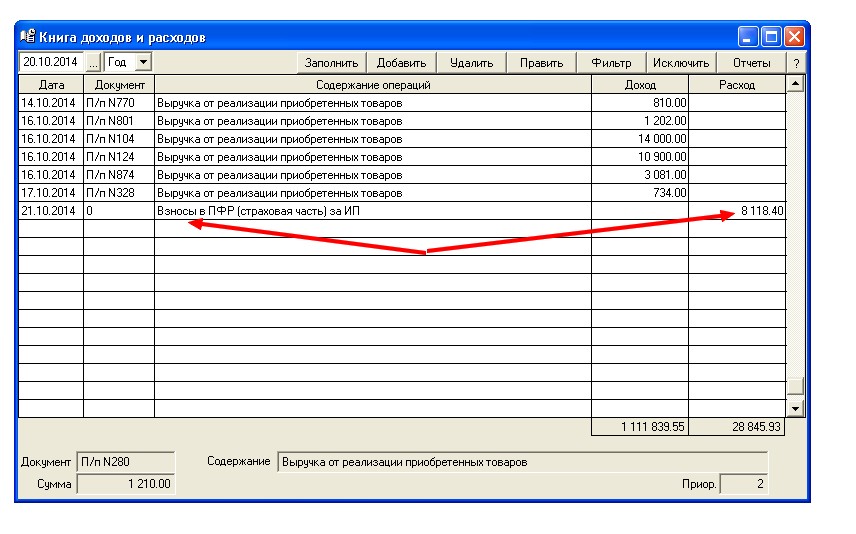Click the Править button

pos(541,63)
